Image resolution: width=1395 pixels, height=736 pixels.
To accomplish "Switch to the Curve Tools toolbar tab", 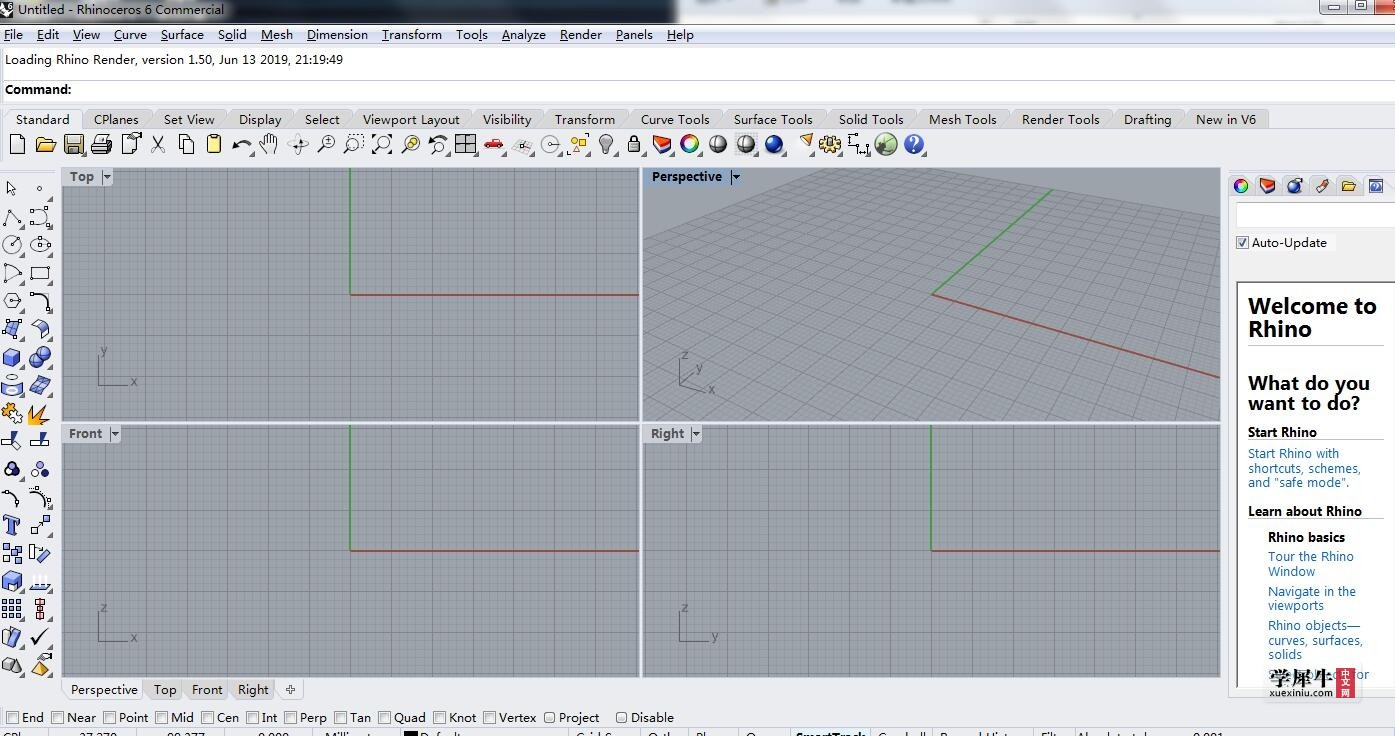I will (x=675, y=119).
